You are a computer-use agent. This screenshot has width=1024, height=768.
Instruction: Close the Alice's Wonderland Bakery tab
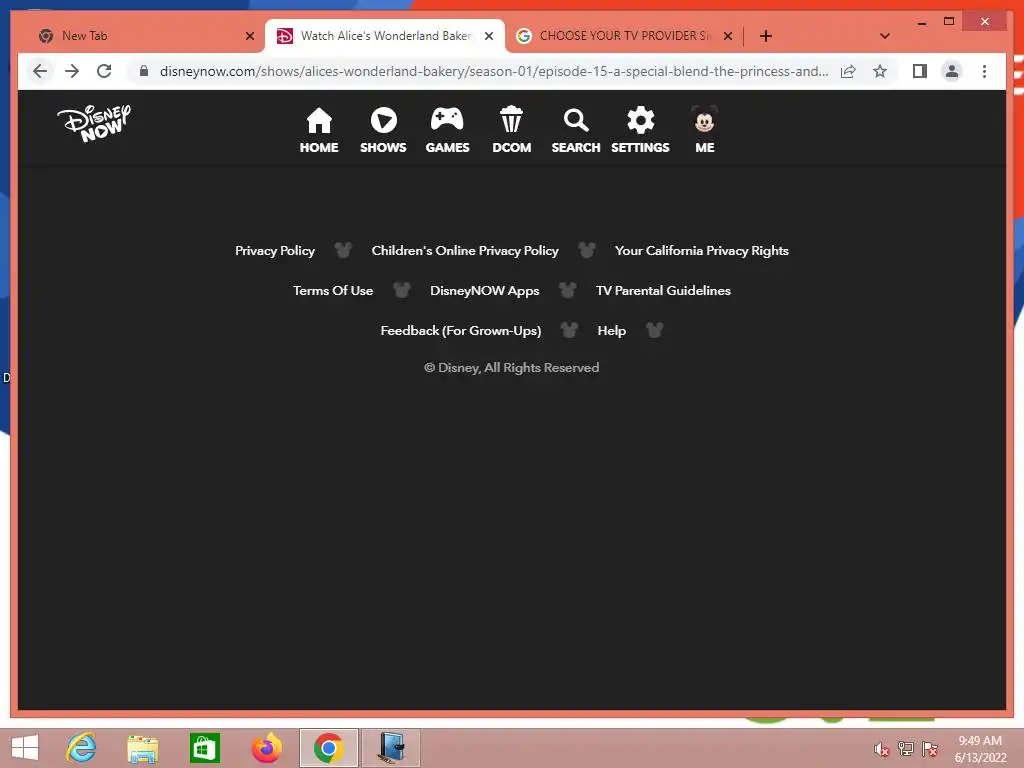[x=488, y=36]
